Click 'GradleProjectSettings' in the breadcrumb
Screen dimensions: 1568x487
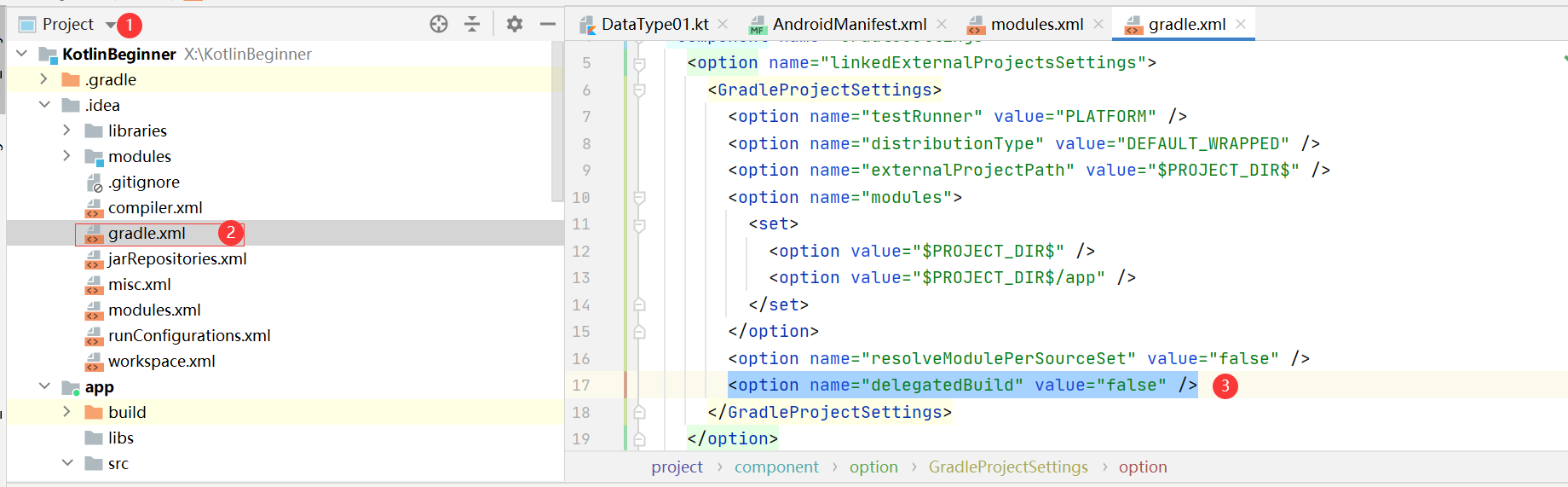pos(1008,467)
